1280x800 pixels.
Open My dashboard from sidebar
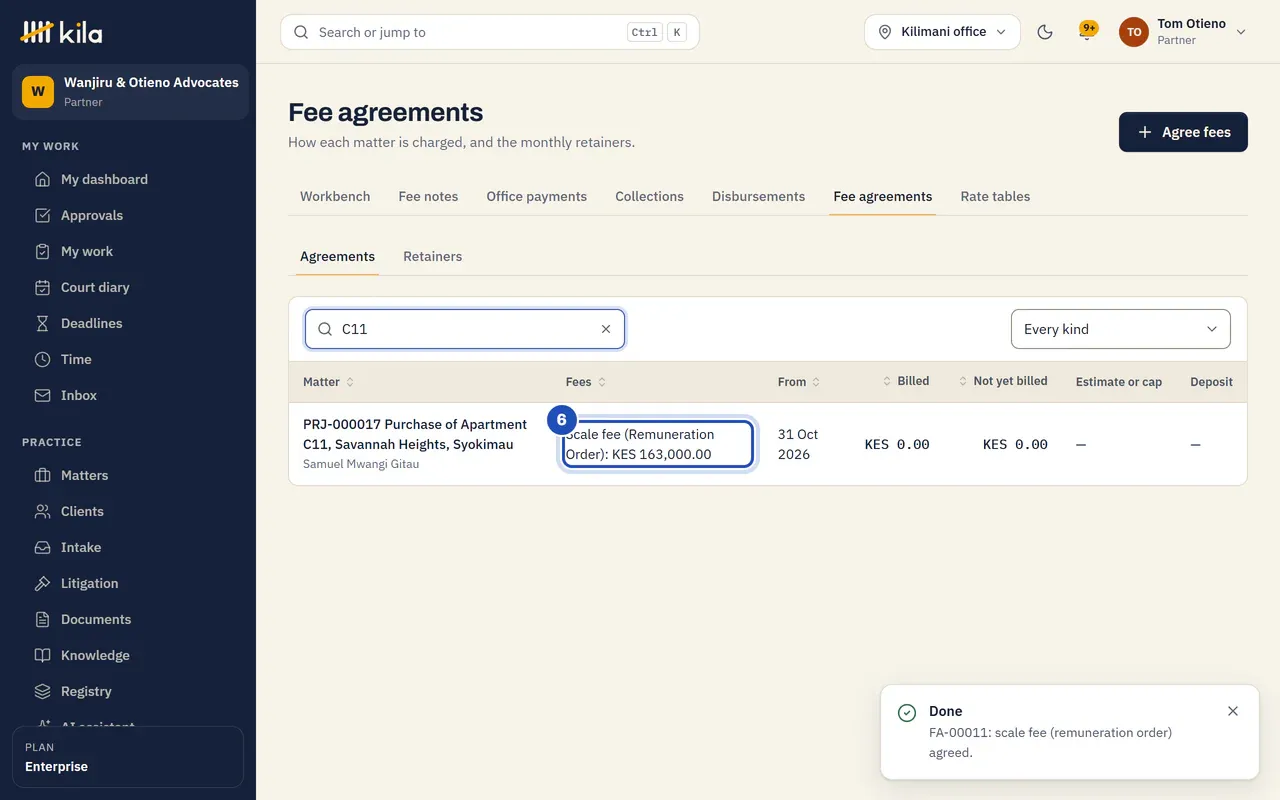click(128, 179)
